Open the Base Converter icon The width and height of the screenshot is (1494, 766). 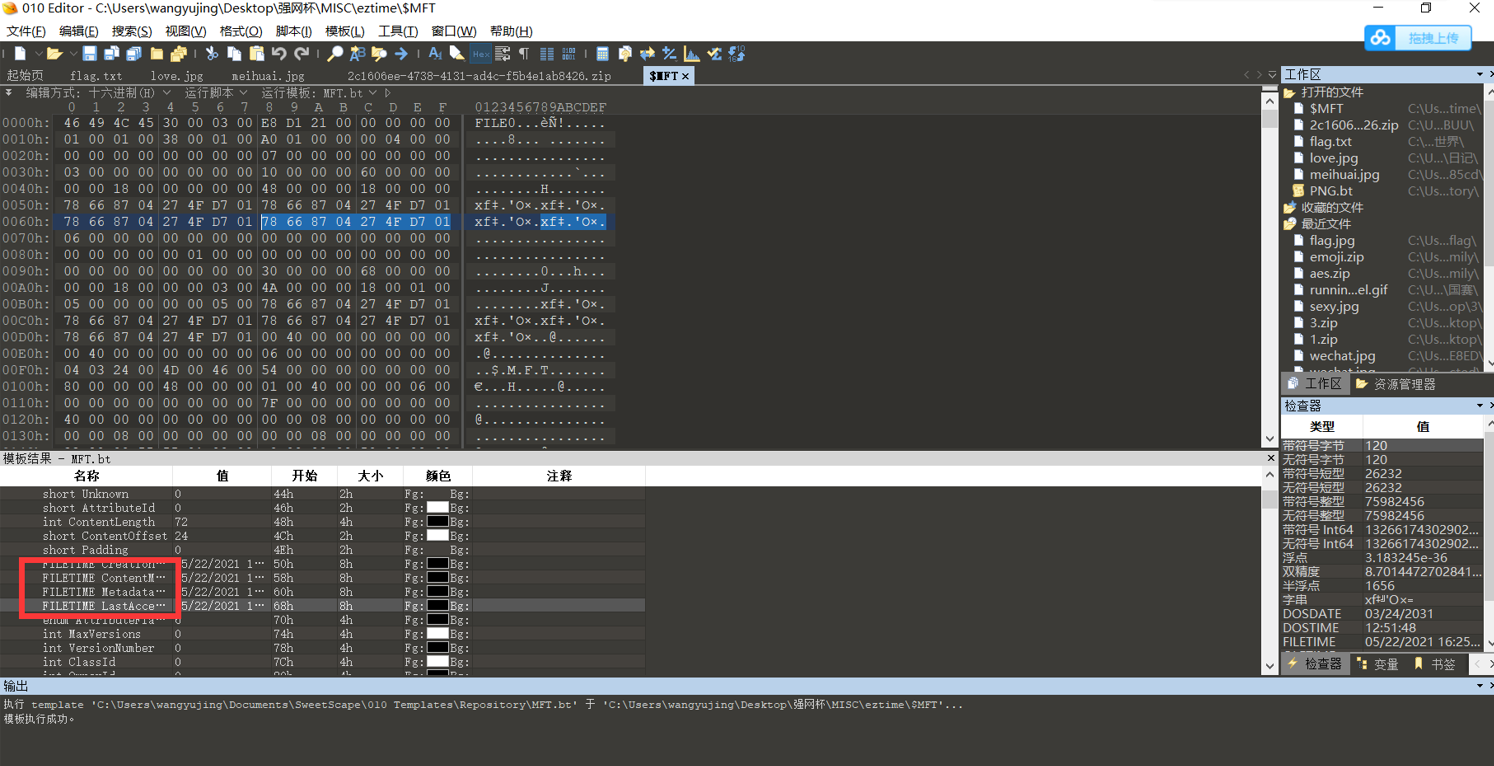[x=737, y=54]
